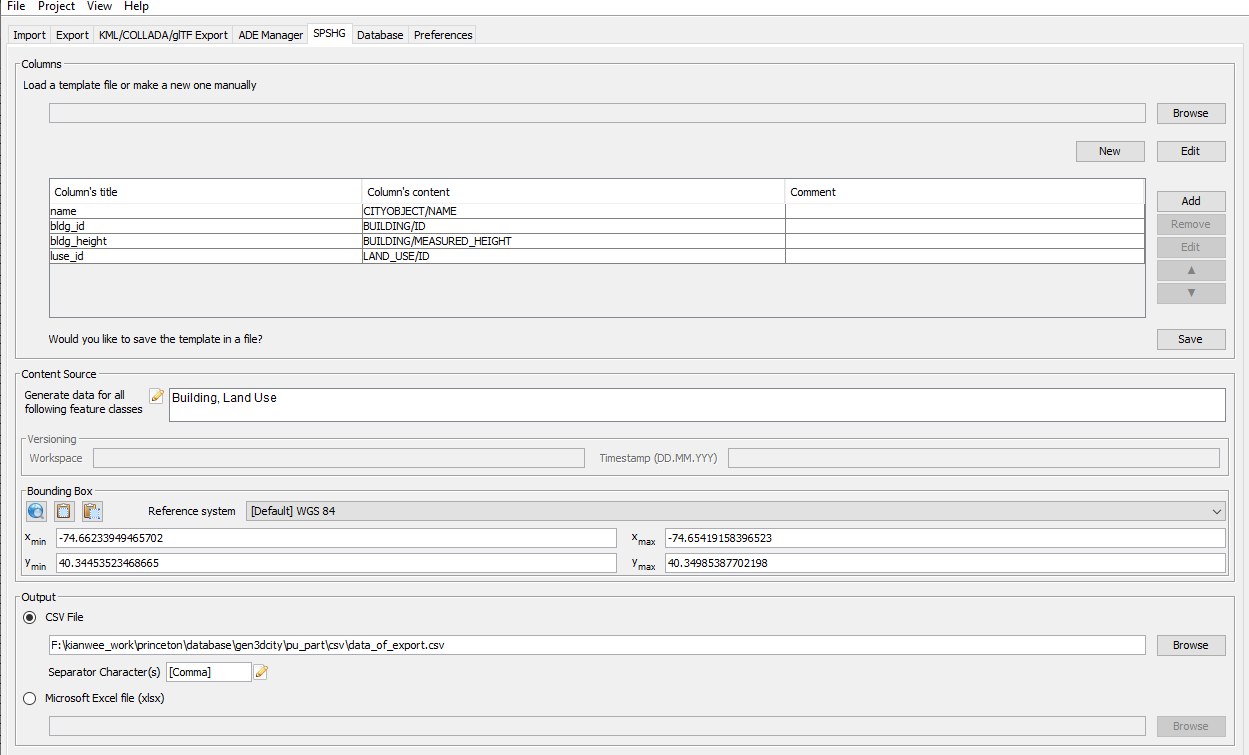1249x755 pixels.
Task: Switch to the ADE Manager tab
Action: [270, 35]
